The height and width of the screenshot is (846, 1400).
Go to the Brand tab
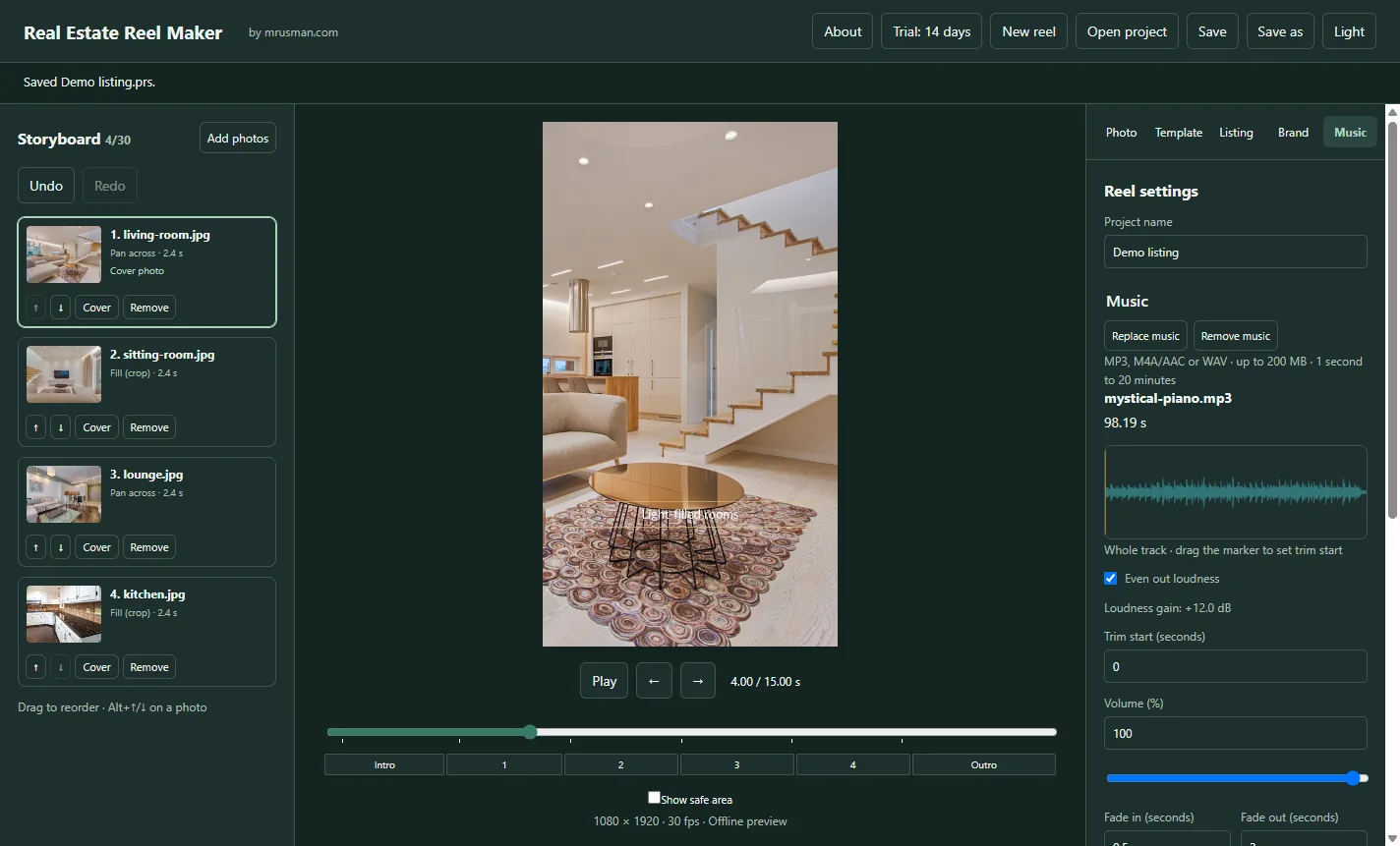click(1293, 133)
